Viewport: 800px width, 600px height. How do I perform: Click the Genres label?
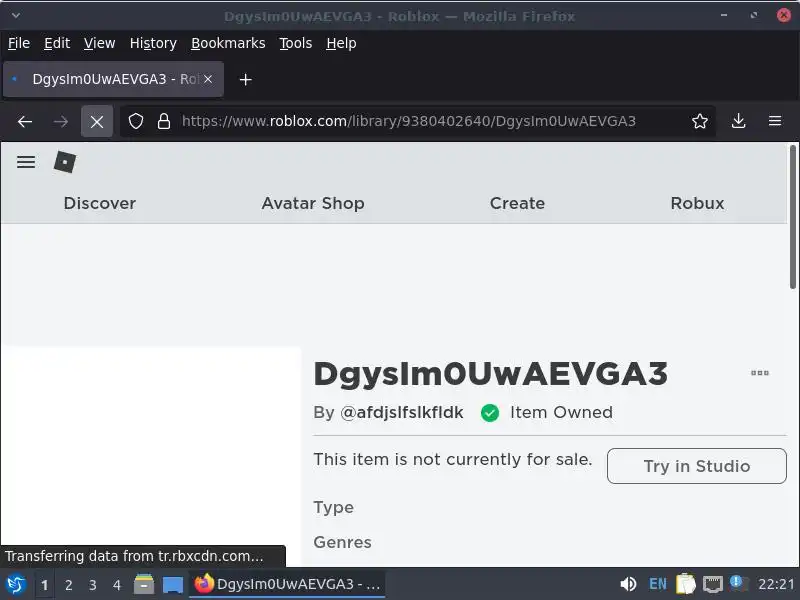coord(342,542)
